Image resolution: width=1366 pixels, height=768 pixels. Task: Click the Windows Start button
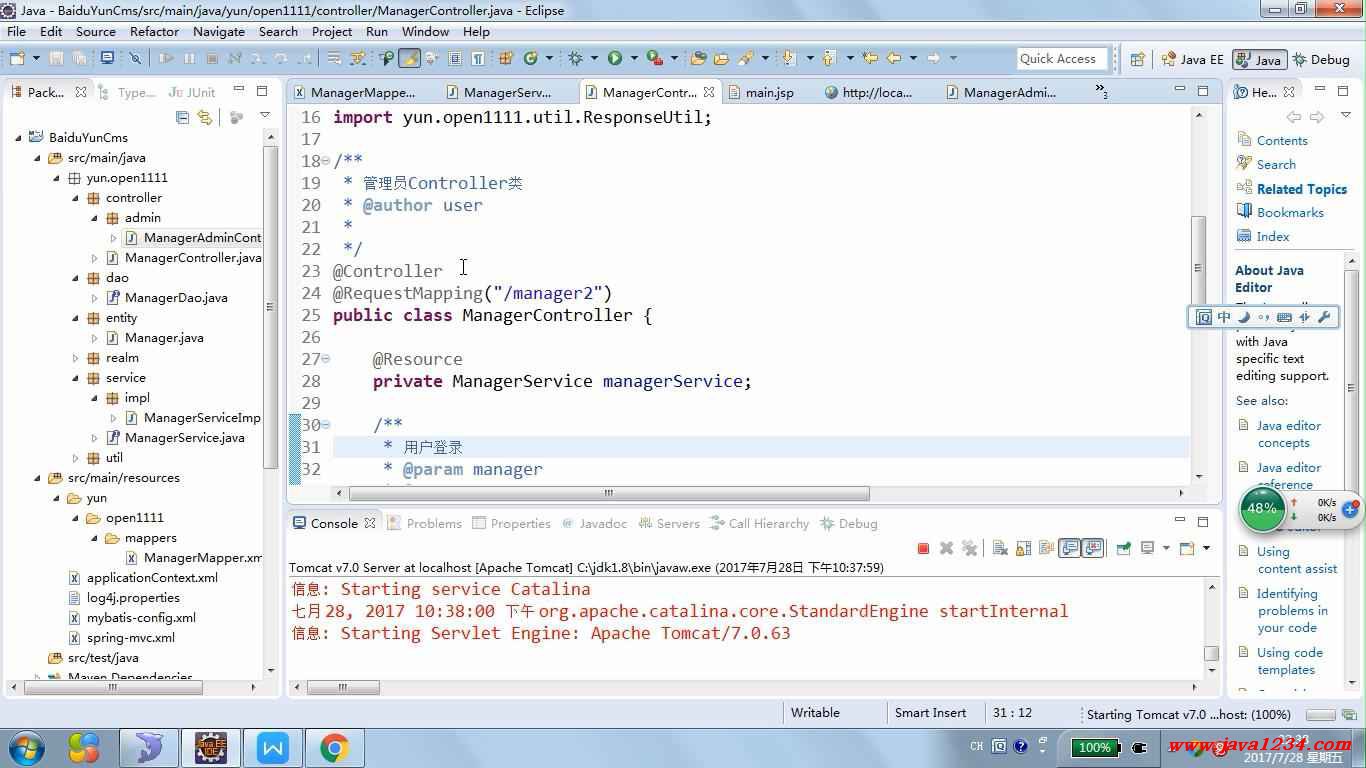(26, 747)
